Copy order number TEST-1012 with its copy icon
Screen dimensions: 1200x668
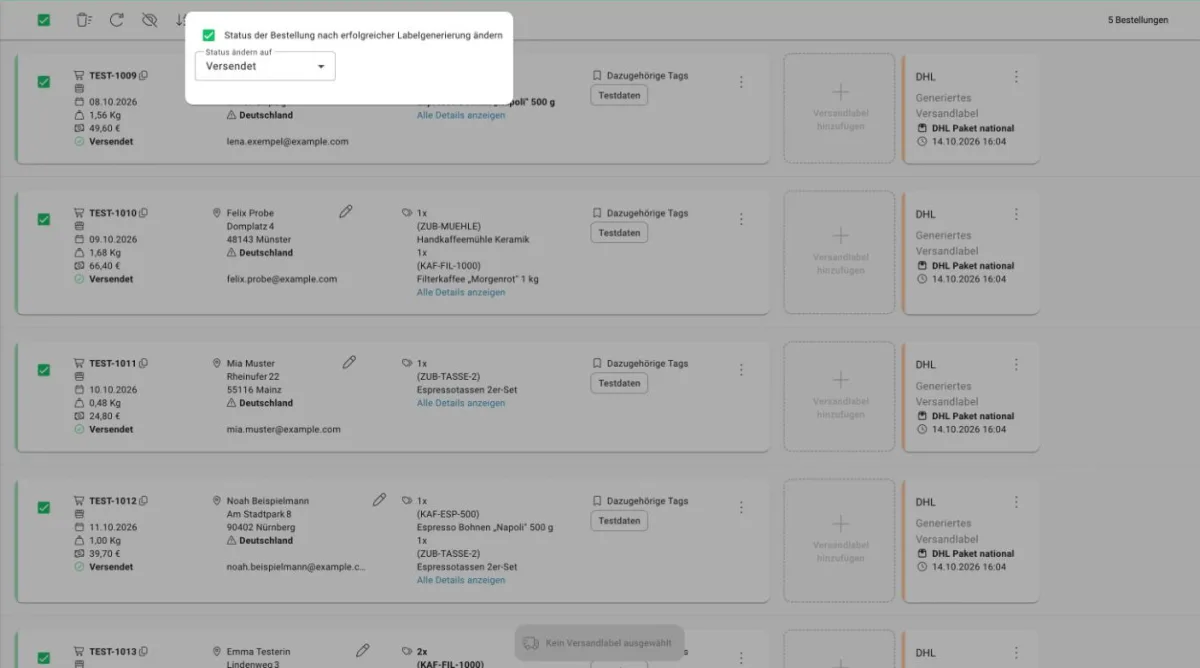coord(144,501)
